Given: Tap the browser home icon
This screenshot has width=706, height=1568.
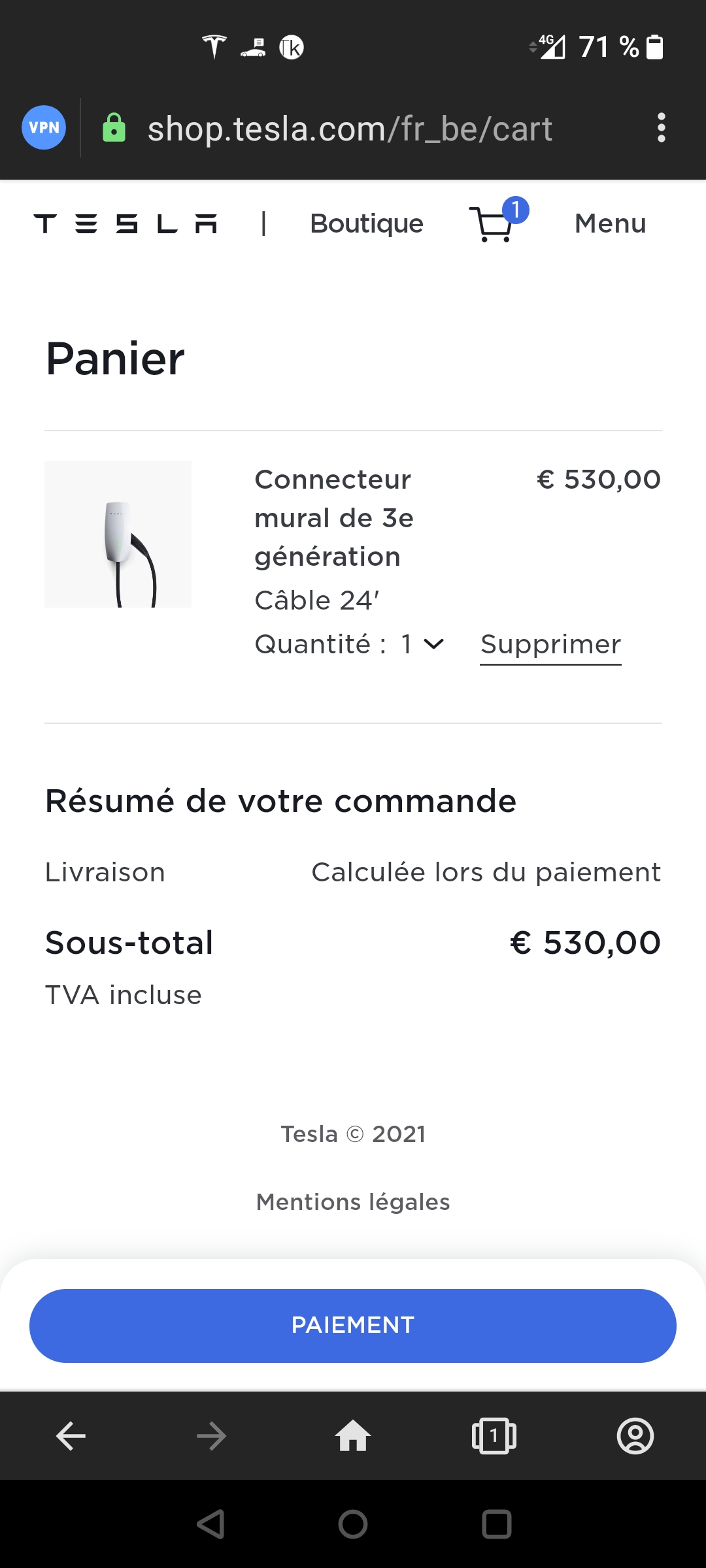Looking at the screenshot, I should point(353,1436).
